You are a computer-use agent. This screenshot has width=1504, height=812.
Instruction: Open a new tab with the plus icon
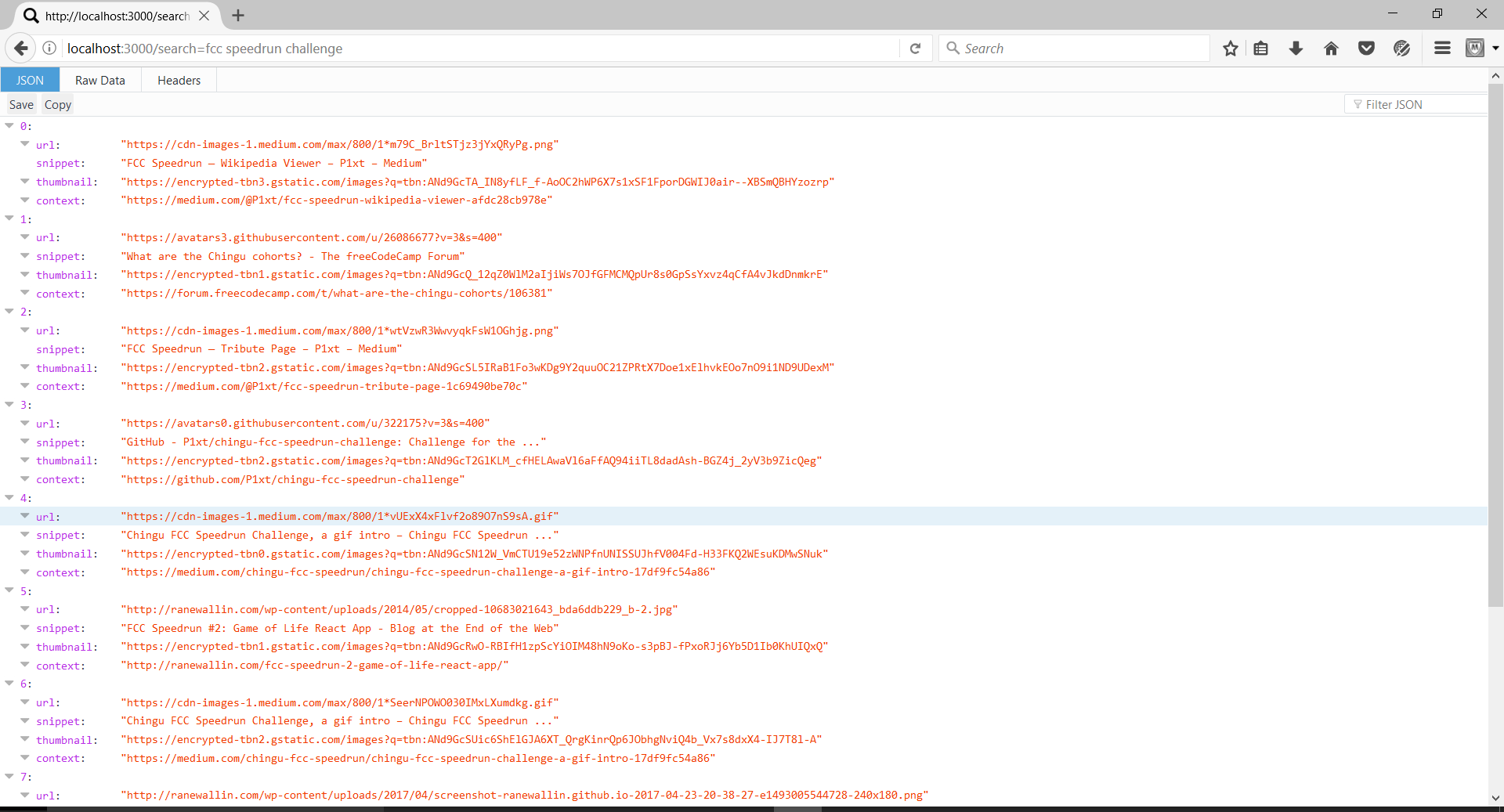[238, 16]
